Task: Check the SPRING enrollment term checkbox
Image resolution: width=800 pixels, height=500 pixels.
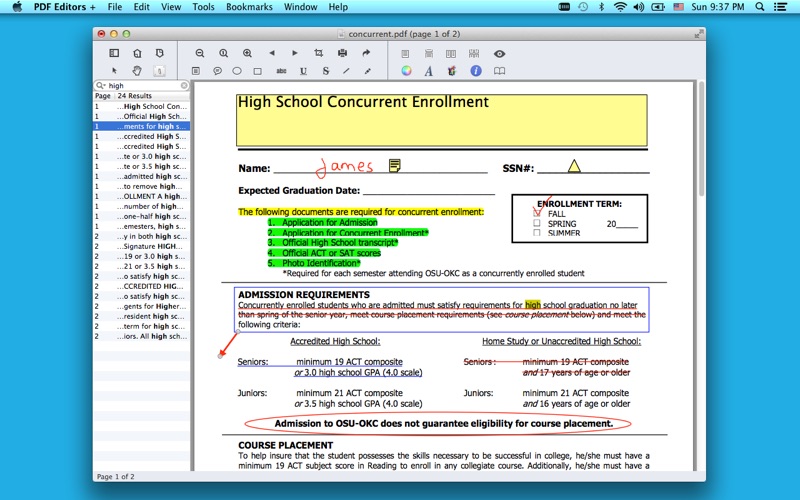Action: coord(537,223)
